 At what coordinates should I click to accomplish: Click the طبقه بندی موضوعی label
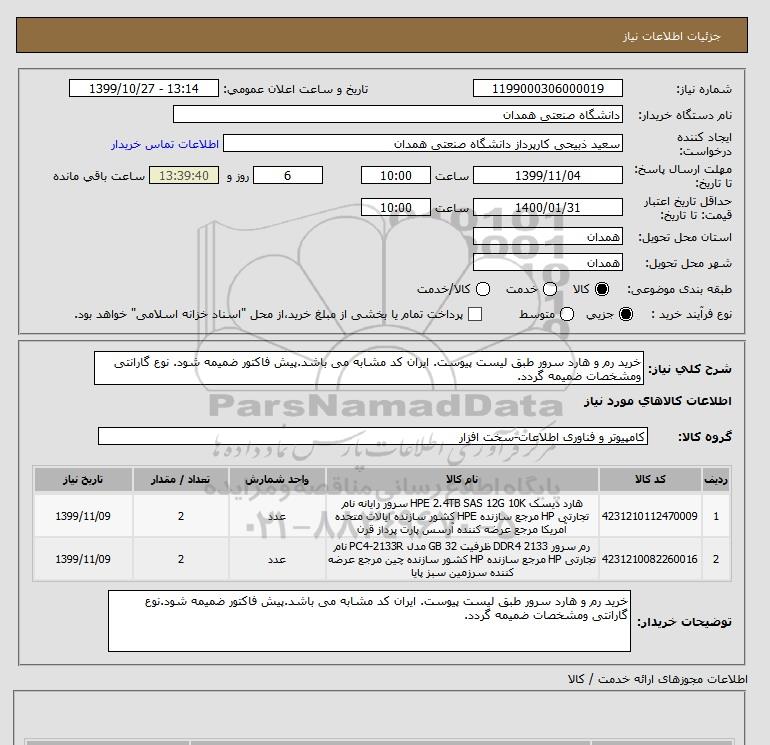point(679,290)
